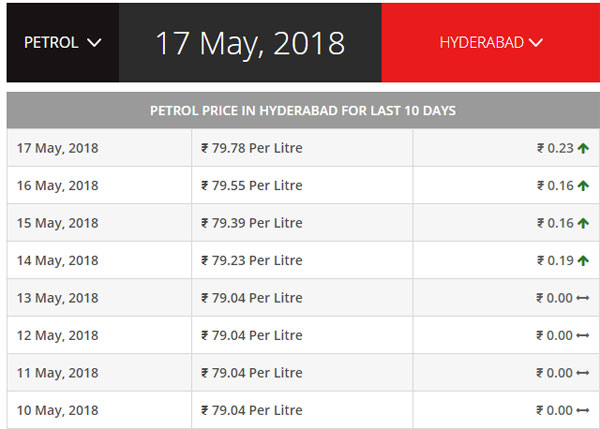This screenshot has height=429, width=600.
Task: Select the ₹ 79.78 Per Litre price cell
Action: pos(302,148)
